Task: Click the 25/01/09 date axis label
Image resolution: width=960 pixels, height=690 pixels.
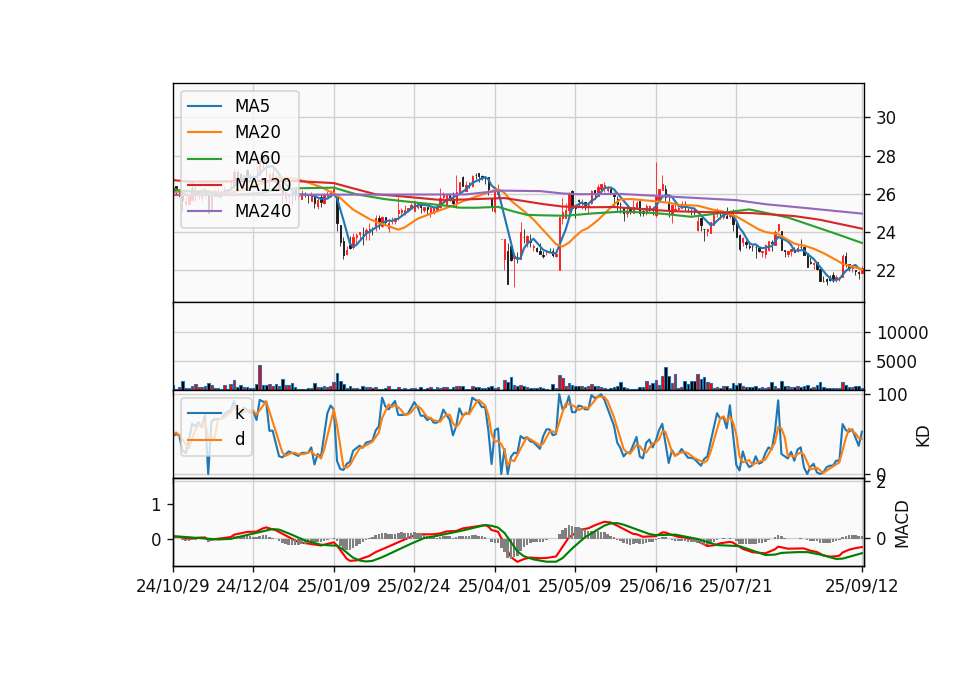Action: coord(334,586)
